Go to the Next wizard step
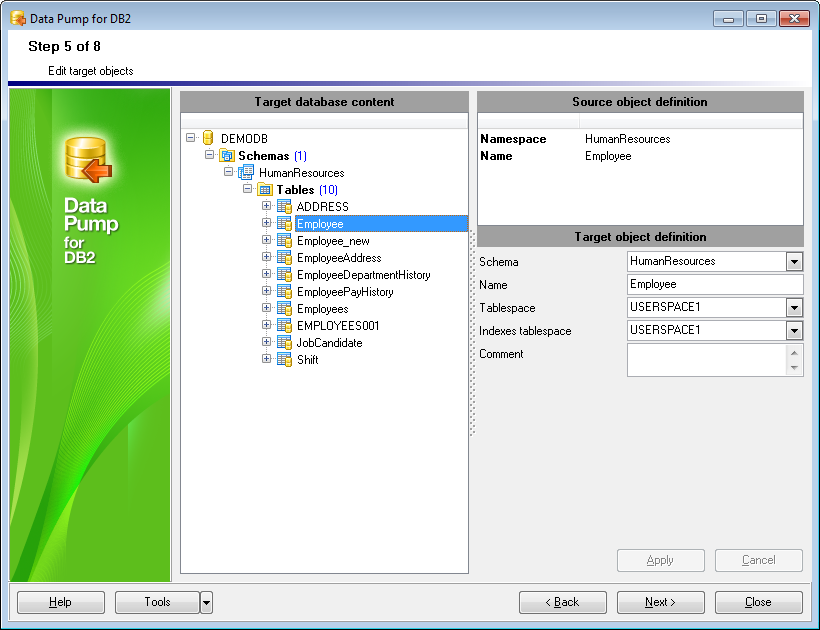Image resolution: width=820 pixels, height=630 pixels. [660, 602]
